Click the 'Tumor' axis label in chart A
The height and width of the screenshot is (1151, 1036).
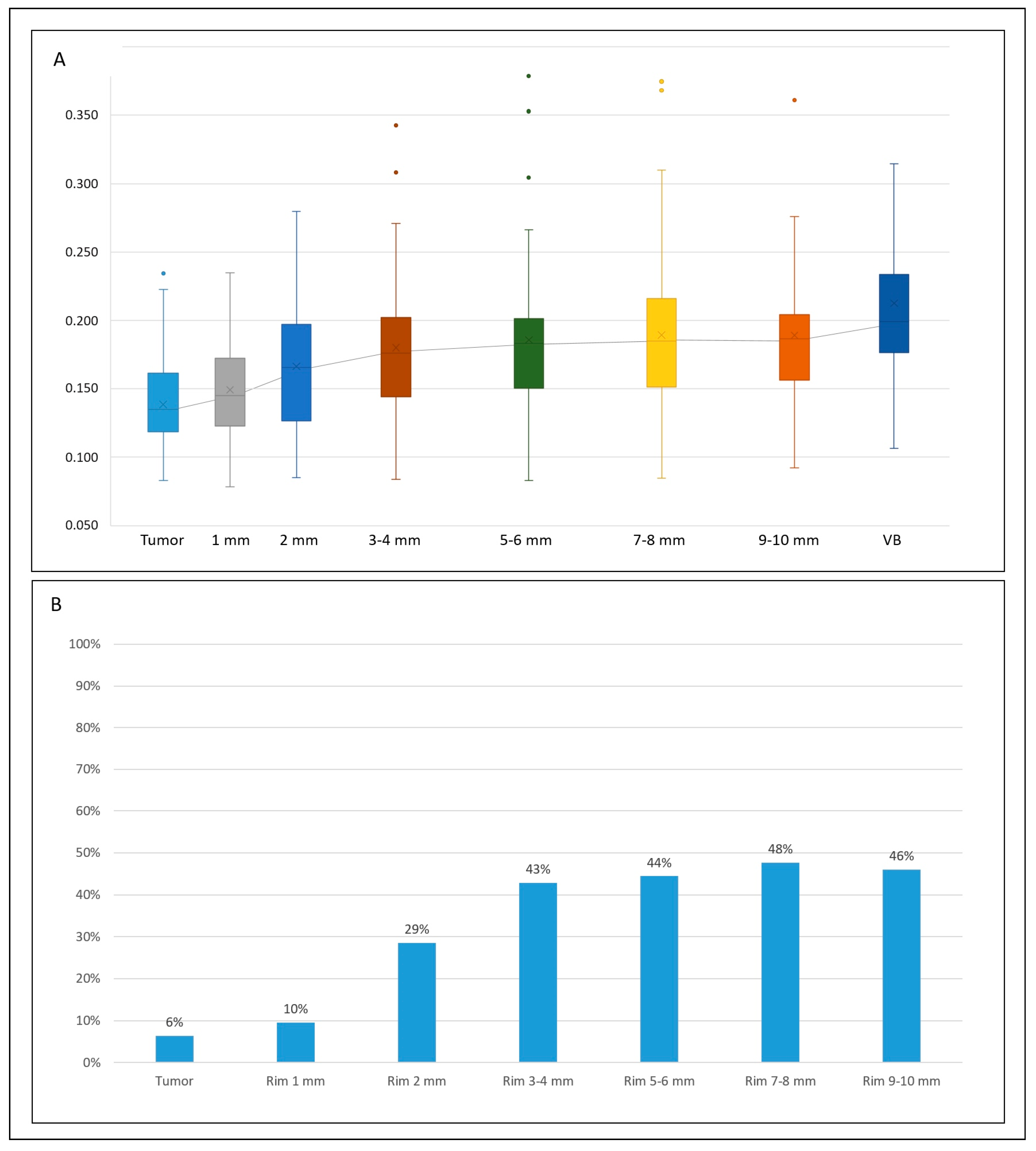pyautogui.click(x=162, y=540)
